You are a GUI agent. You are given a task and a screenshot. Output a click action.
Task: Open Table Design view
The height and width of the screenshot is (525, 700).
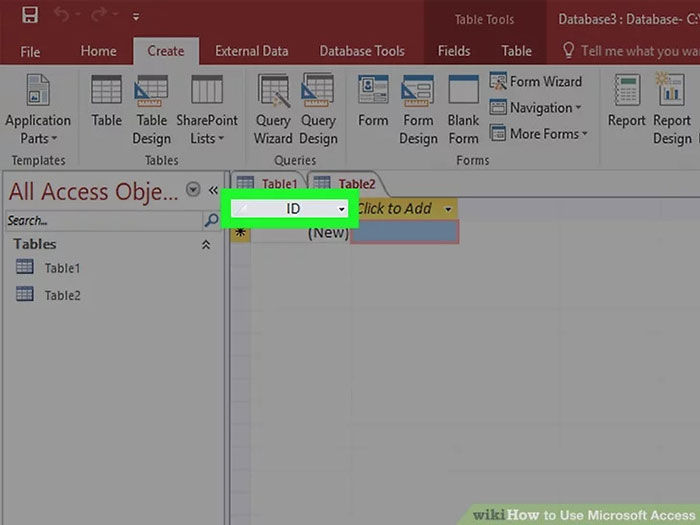point(152,110)
